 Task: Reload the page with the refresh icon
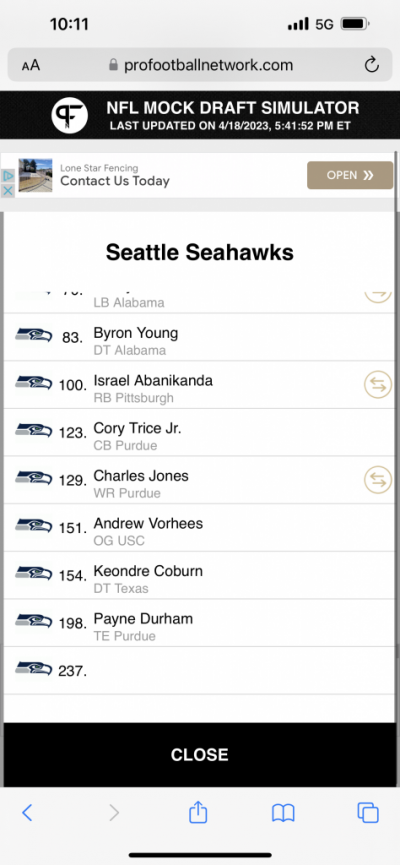point(372,65)
